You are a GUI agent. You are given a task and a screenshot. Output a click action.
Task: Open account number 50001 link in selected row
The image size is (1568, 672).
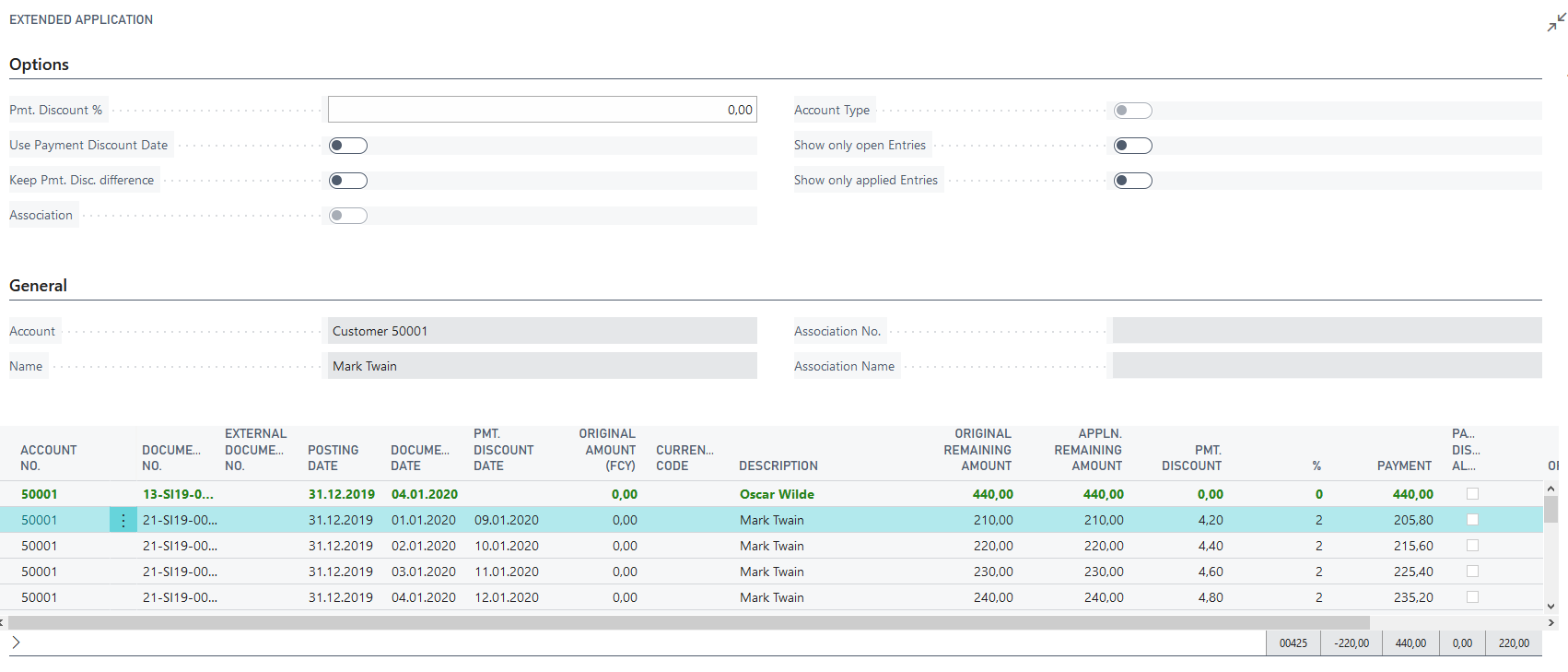click(x=40, y=521)
